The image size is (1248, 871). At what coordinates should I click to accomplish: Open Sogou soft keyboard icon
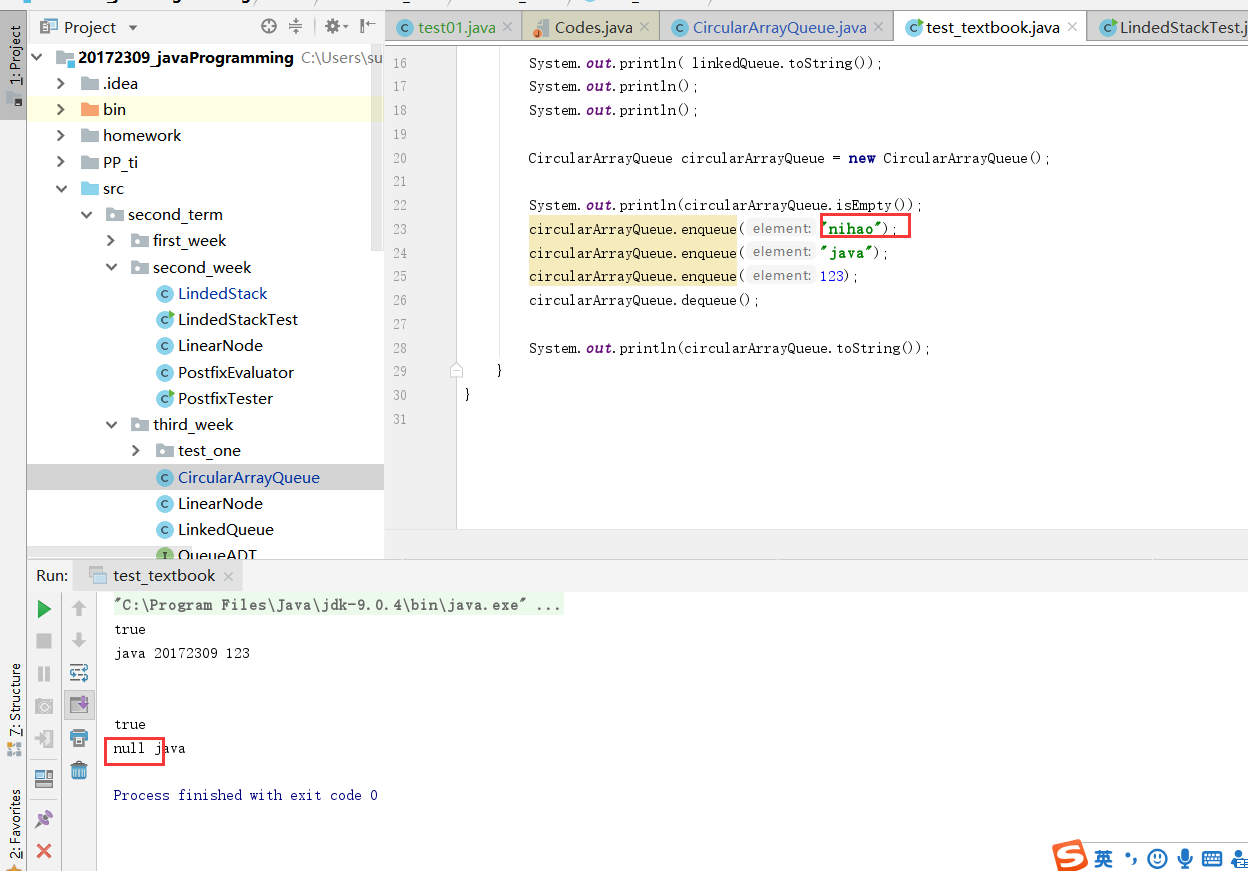(1212, 858)
